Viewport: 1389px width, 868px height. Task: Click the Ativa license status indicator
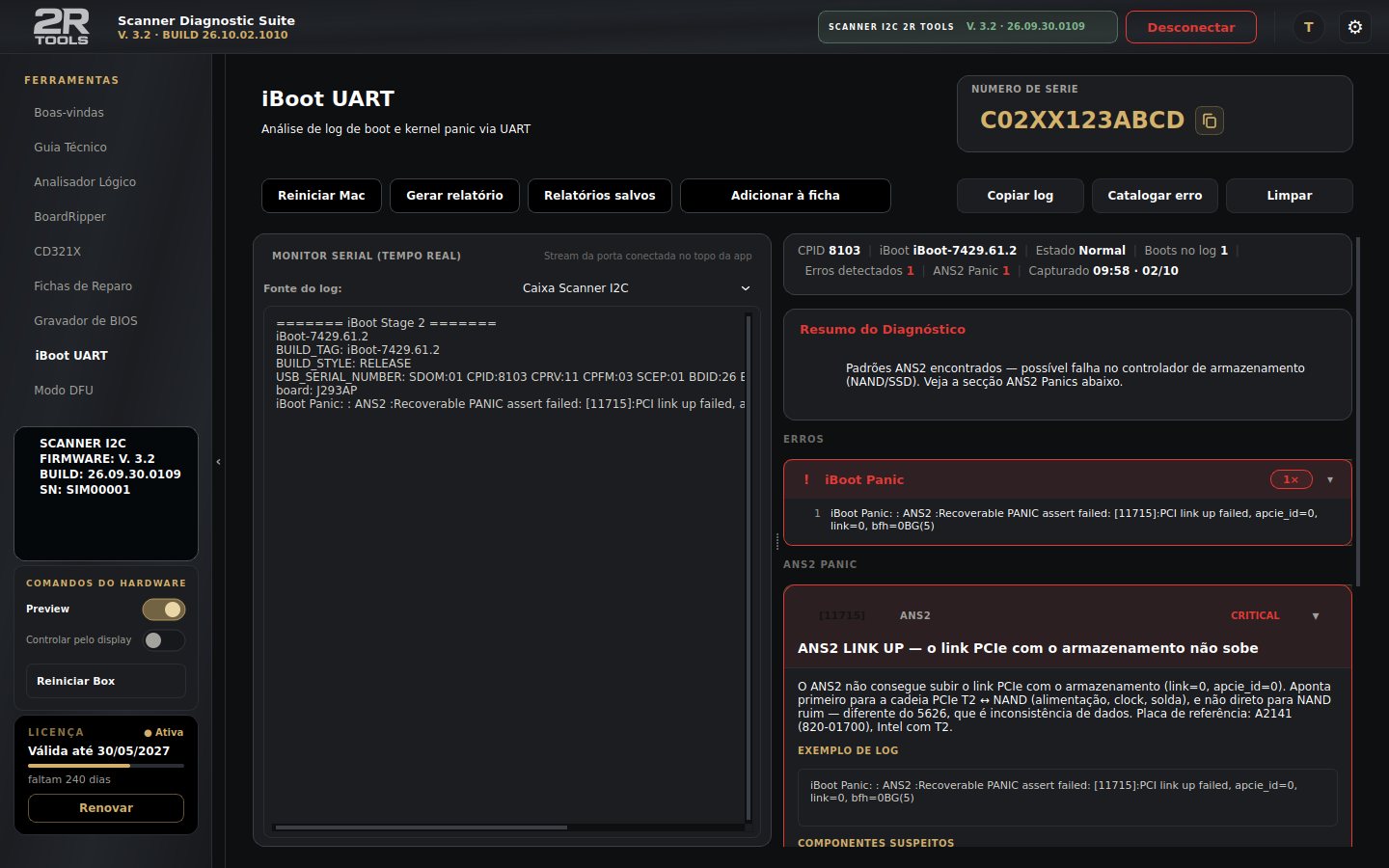(x=164, y=733)
